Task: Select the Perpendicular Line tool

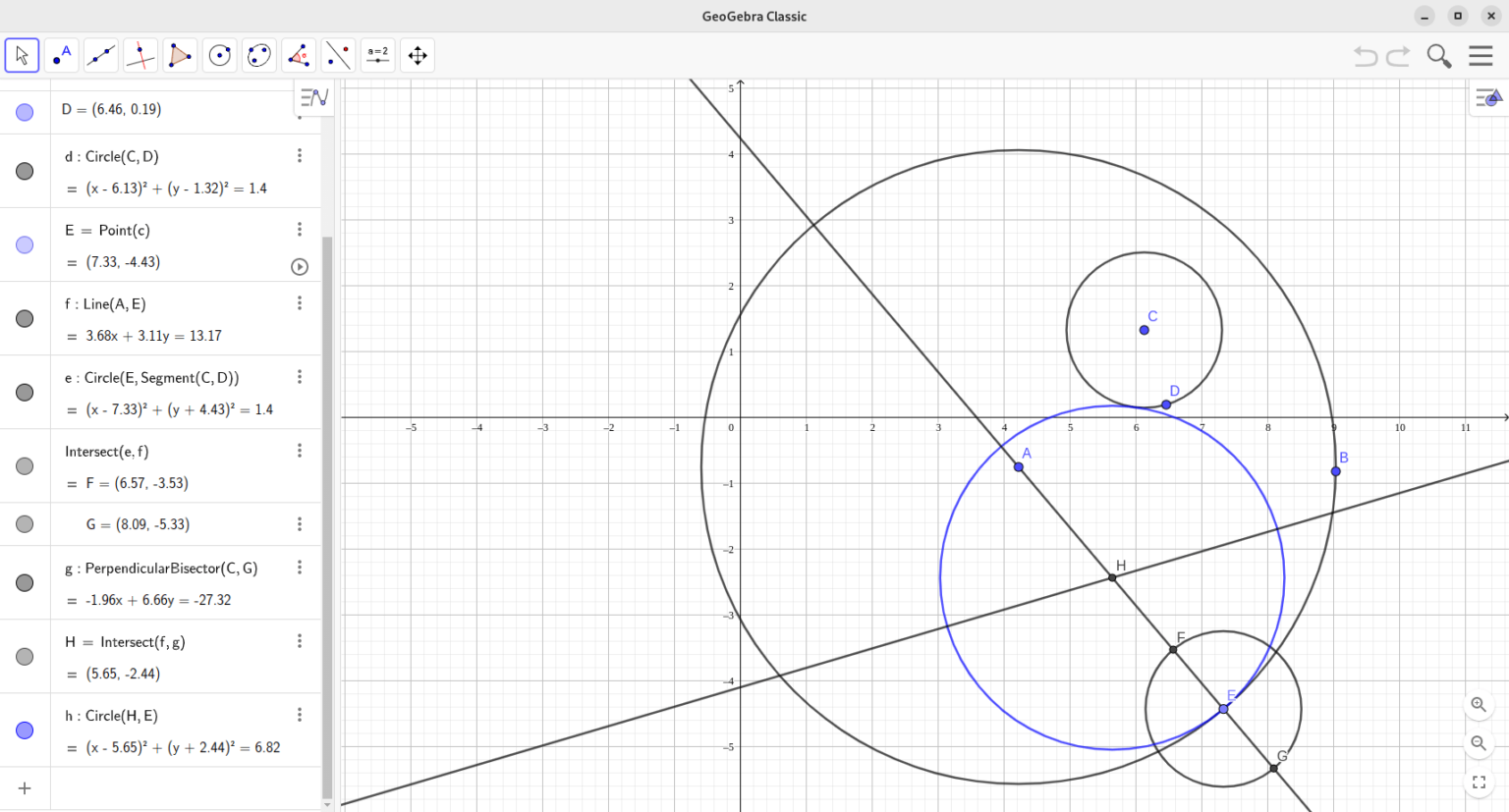Action: [x=140, y=55]
